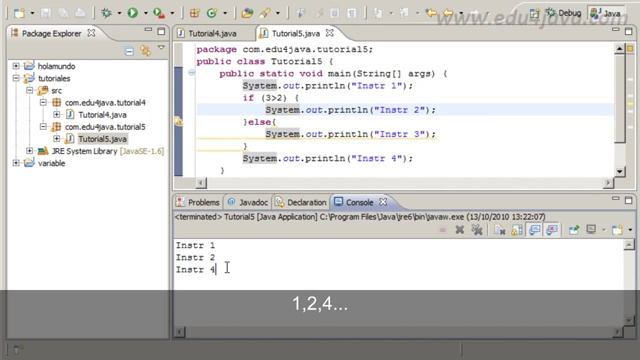Screen dimensions: 640x360
Task: Toggle Link with Editor in Package Explorer
Action: (145, 51)
